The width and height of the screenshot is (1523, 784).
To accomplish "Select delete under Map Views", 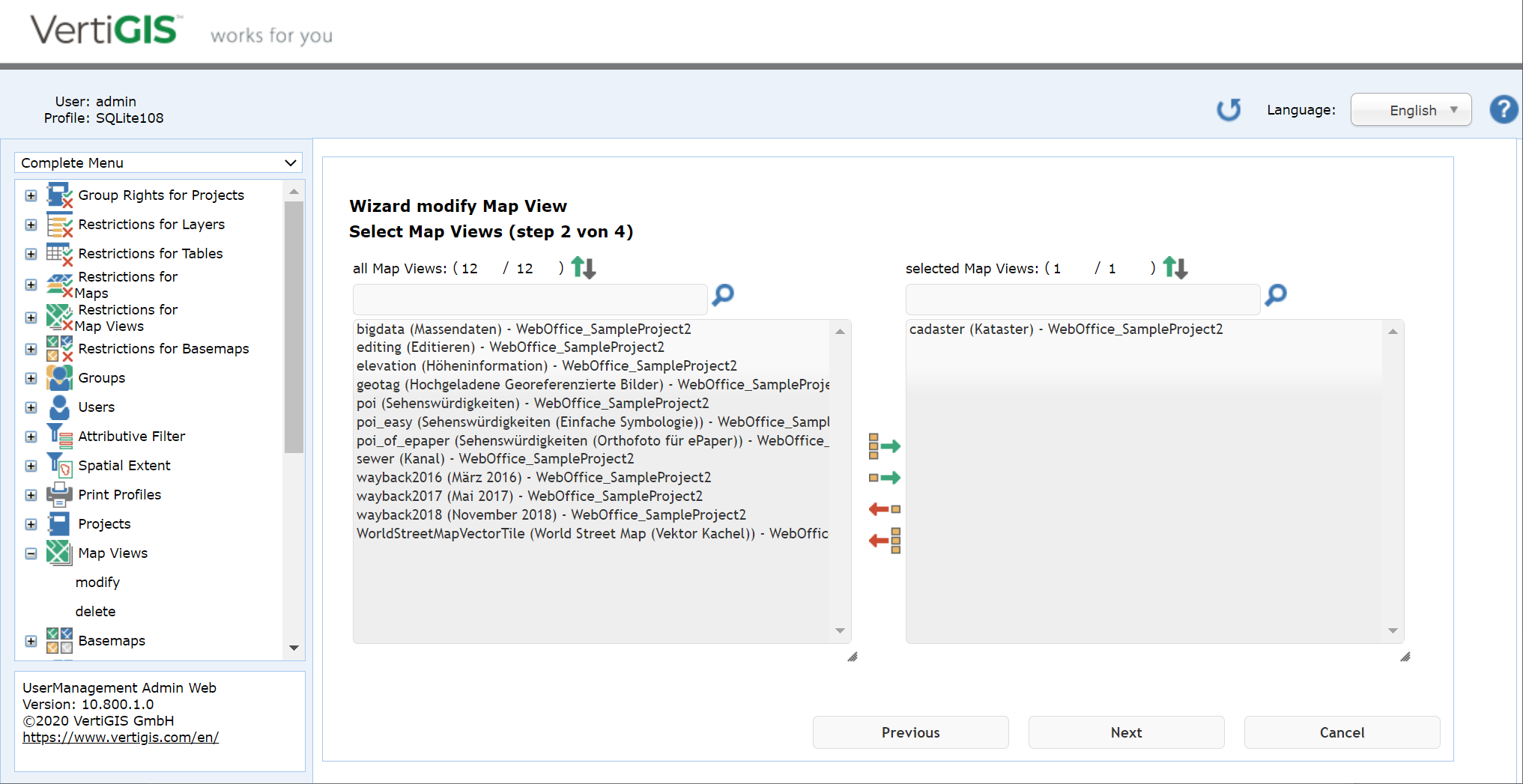I will 95,611.
